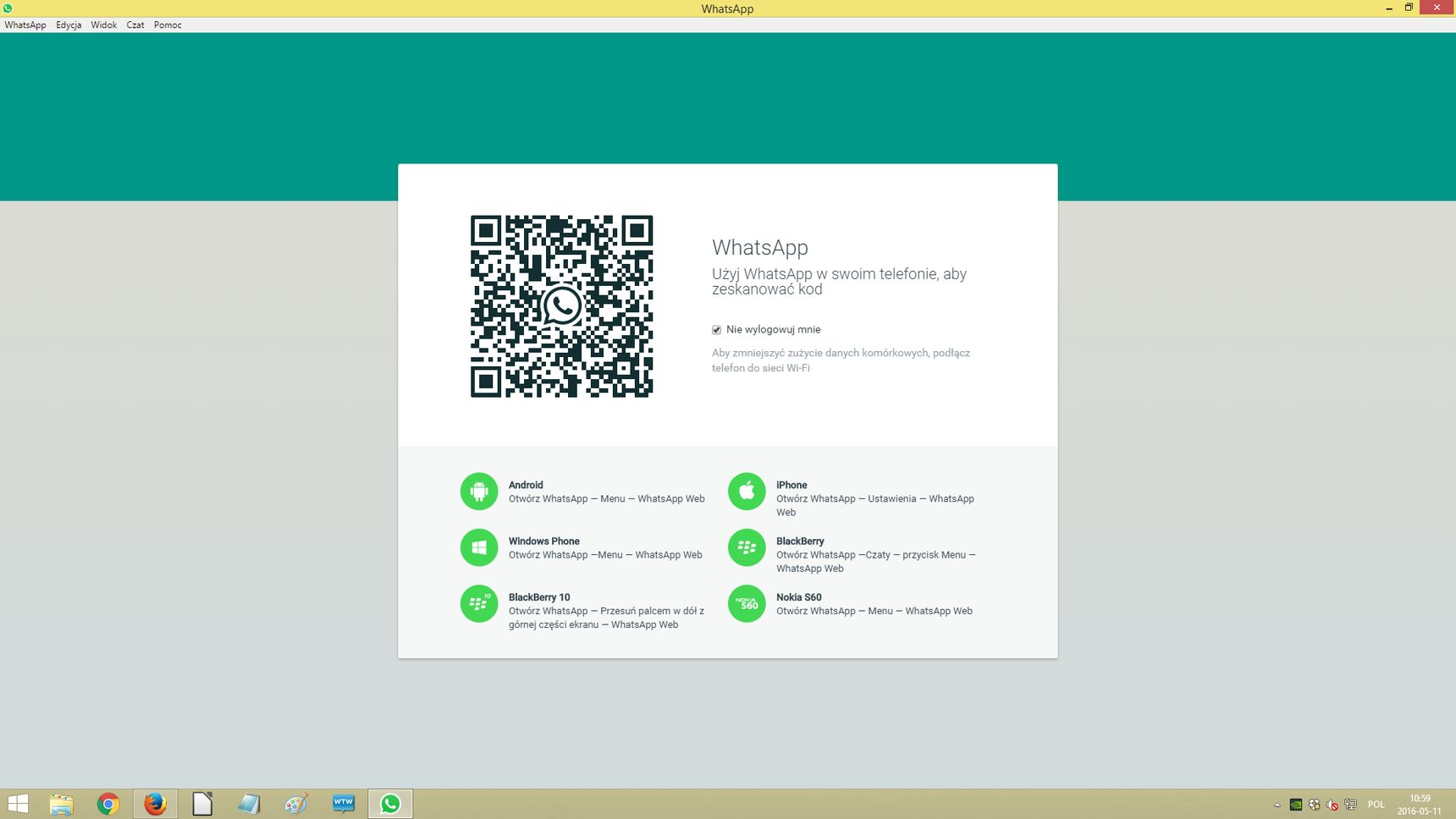Click the WhatsApp taskbar button
Screen dimensions: 1456x819
(390, 804)
